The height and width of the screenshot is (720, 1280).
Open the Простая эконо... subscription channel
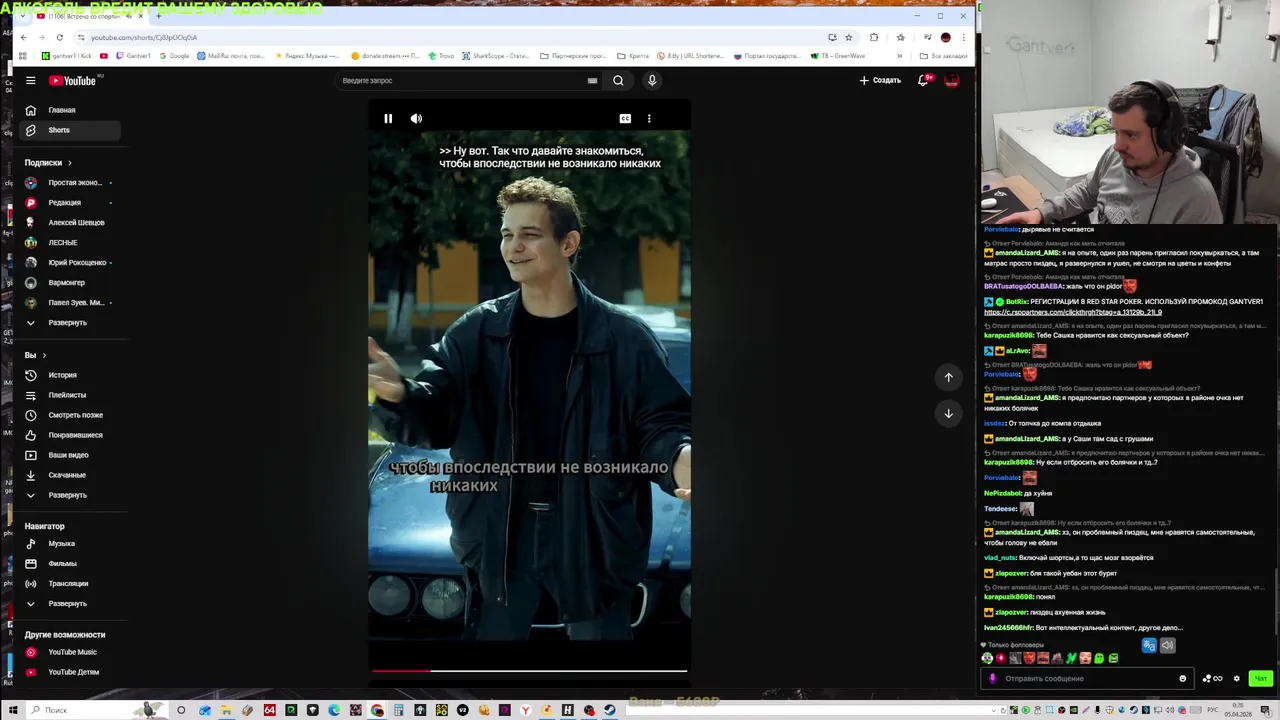70,183
